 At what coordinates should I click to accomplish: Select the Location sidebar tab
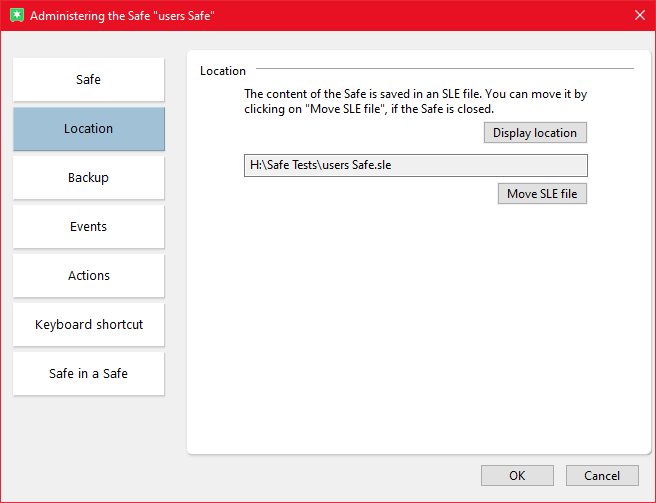(x=88, y=129)
